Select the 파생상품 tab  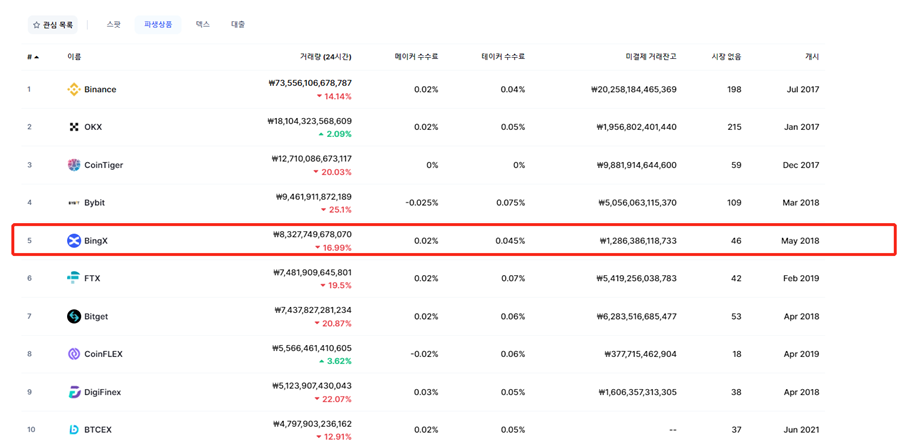pos(158,25)
